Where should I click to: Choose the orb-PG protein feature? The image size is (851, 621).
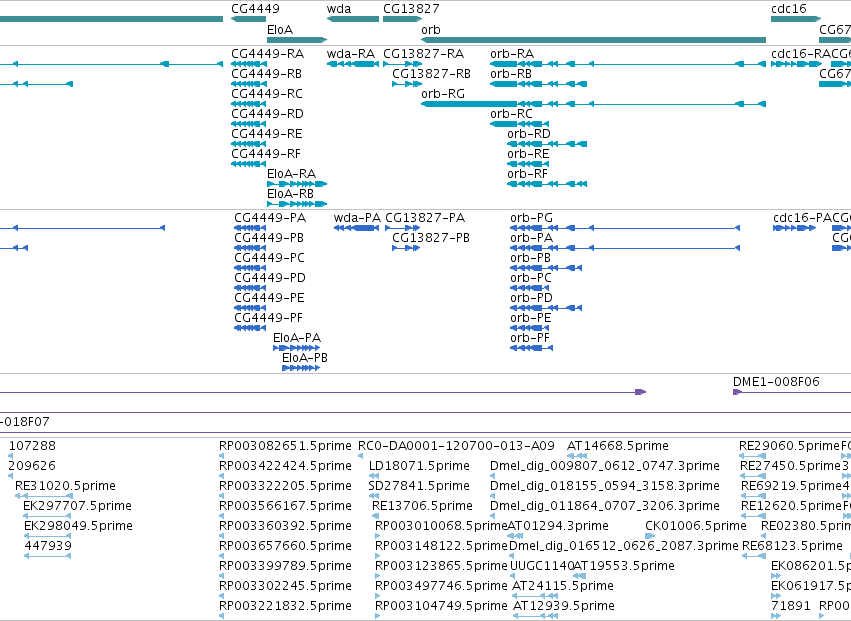pos(625,228)
